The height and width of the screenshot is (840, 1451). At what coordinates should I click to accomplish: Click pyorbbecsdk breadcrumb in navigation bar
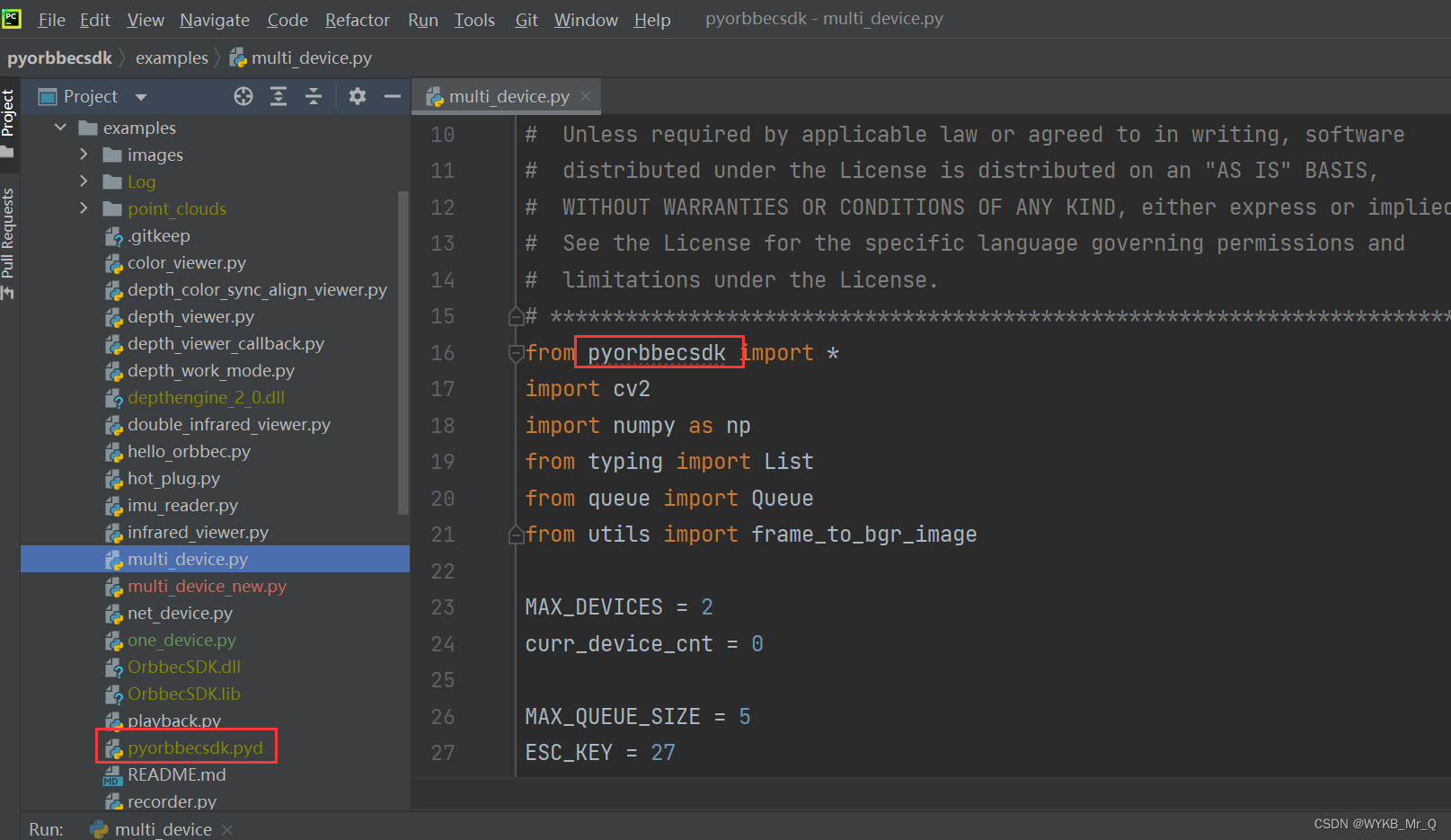coord(60,57)
